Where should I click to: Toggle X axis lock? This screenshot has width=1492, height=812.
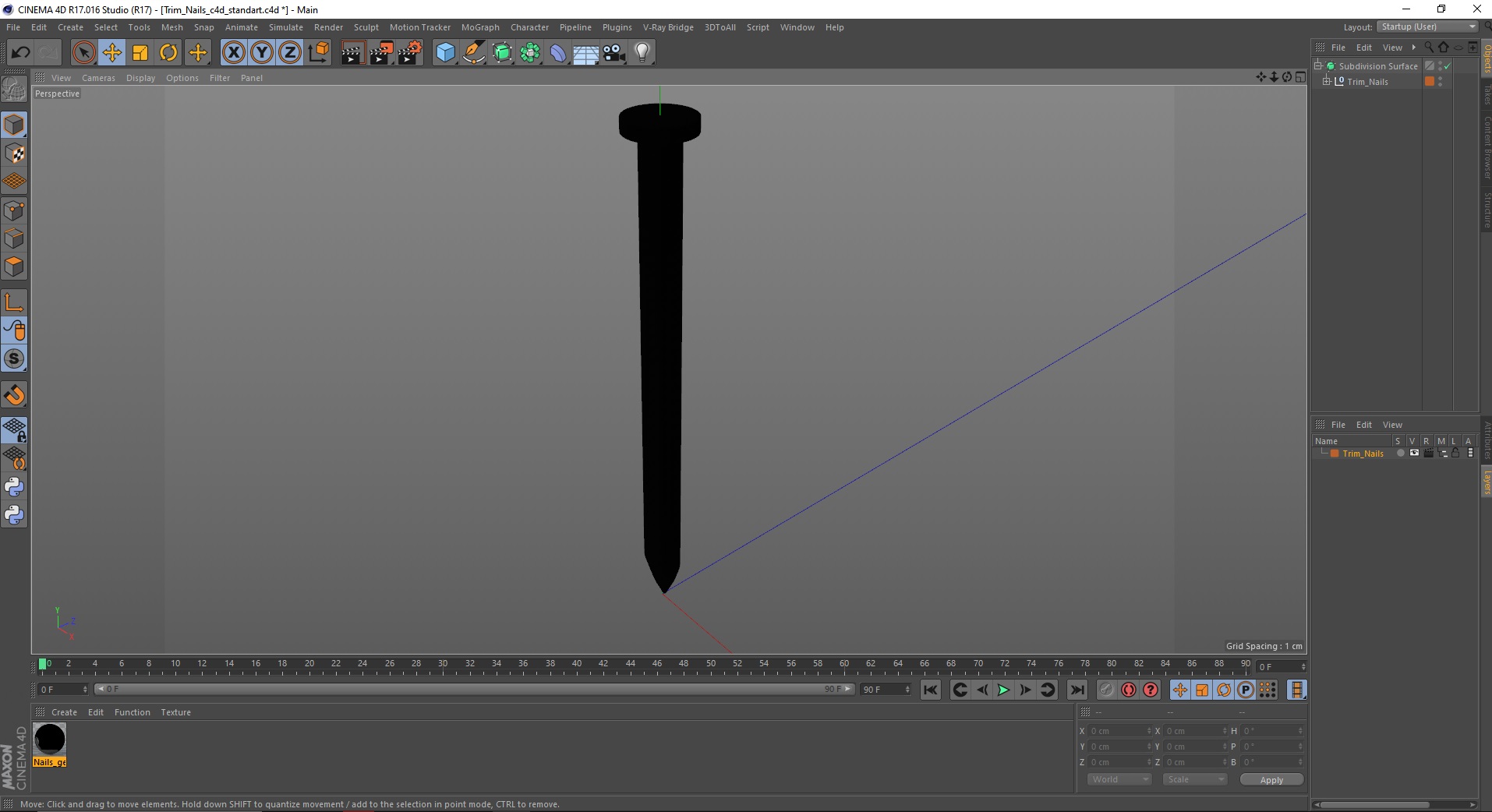(233, 52)
